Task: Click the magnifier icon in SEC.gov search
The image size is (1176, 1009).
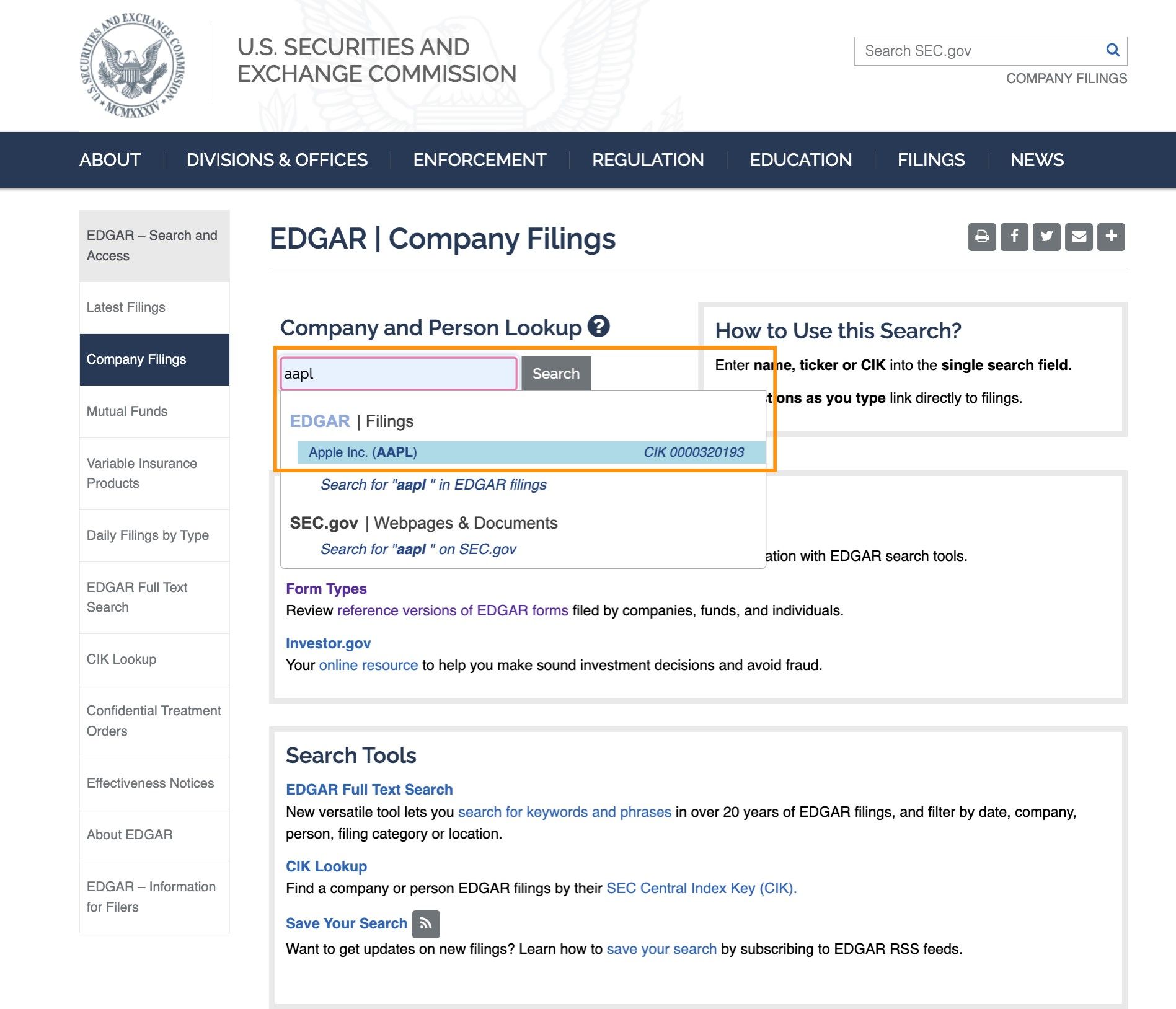Action: click(x=1113, y=50)
